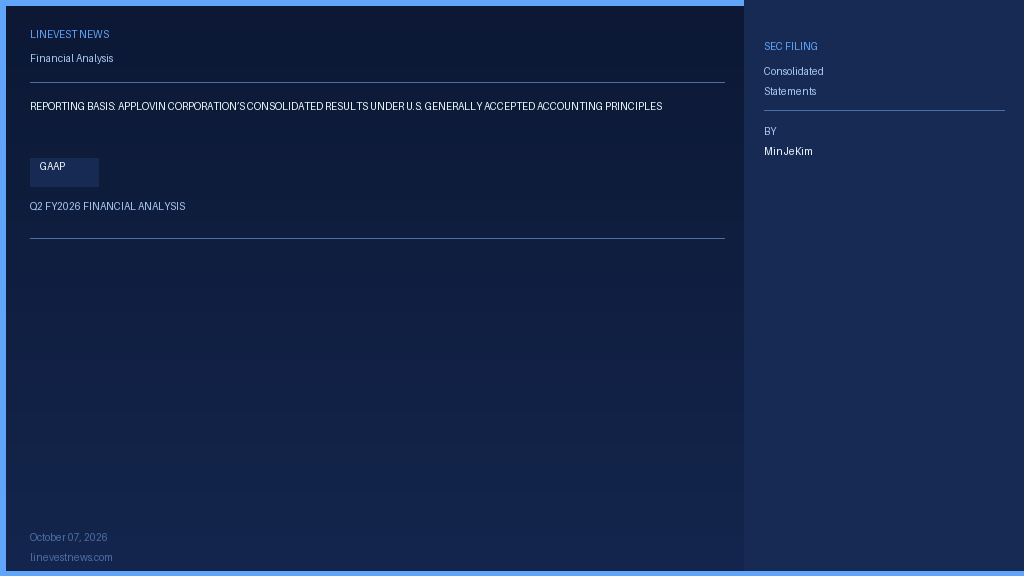Click the SEC FILING label
Viewport: 1024px width, 576px height.
coord(790,46)
